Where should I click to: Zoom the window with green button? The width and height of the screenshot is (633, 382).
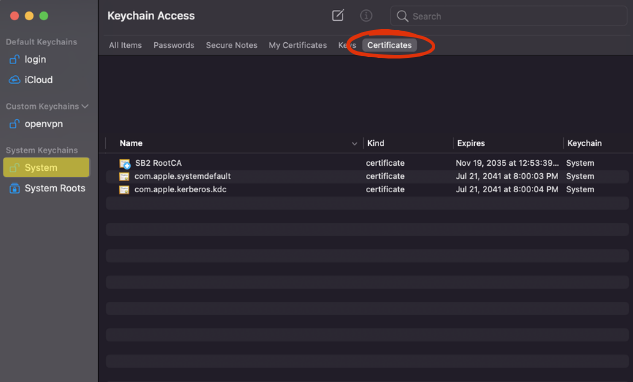click(x=44, y=16)
